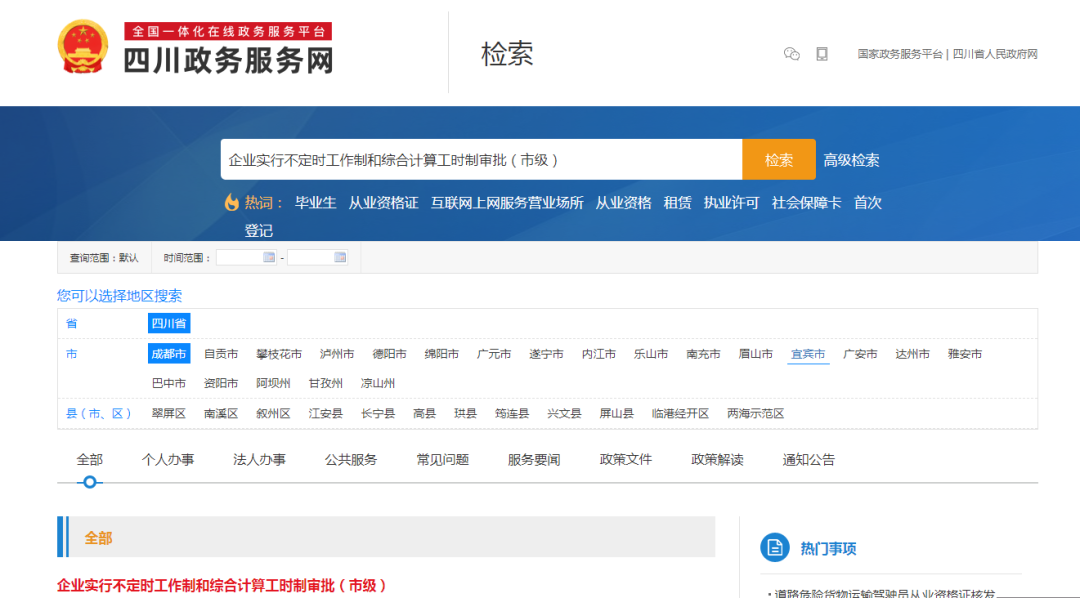Image resolution: width=1080 pixels, height=598 pixels.
Task: Open the start date calendar icon
Action: [268, 257]
